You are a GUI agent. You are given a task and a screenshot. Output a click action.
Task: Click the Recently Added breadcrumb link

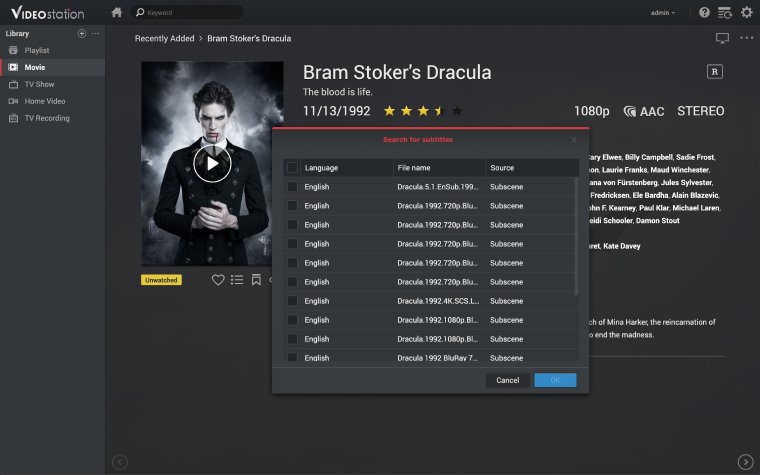(x=163, y=39)
